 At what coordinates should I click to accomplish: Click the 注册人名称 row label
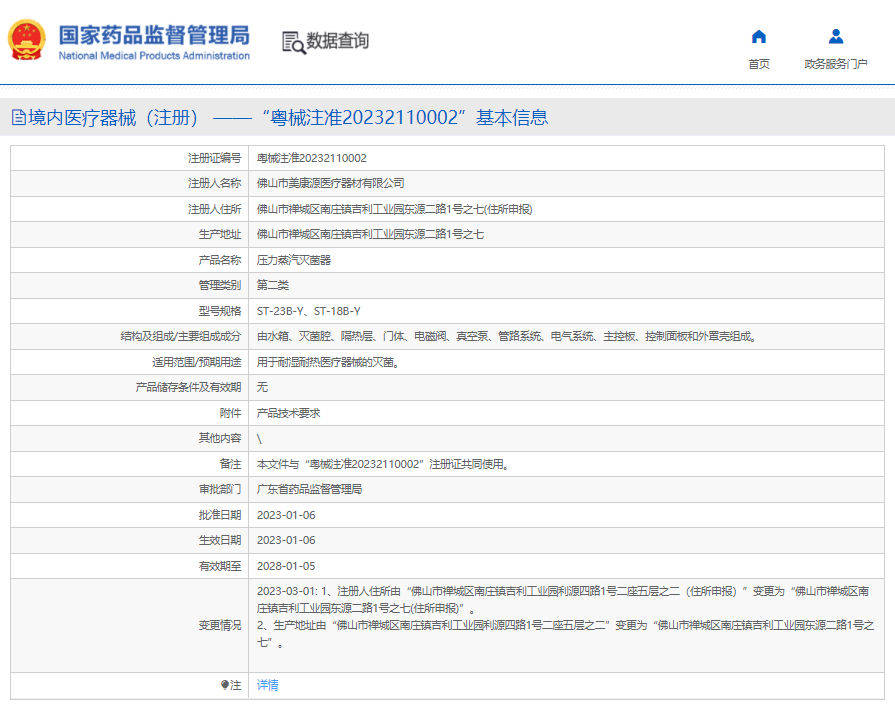[x=215, y=183]
